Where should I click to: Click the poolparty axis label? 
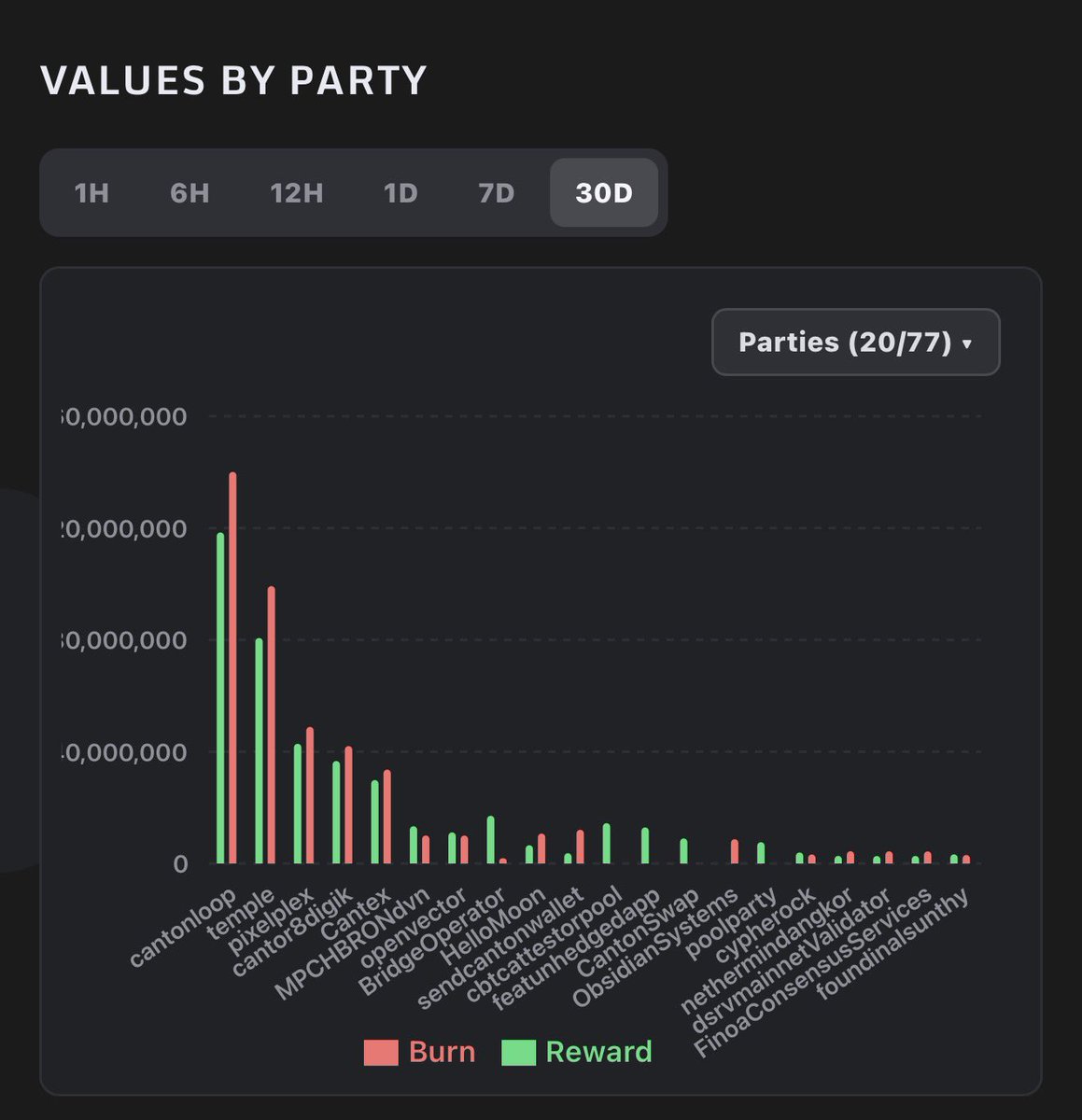click(x=731, y=924)
